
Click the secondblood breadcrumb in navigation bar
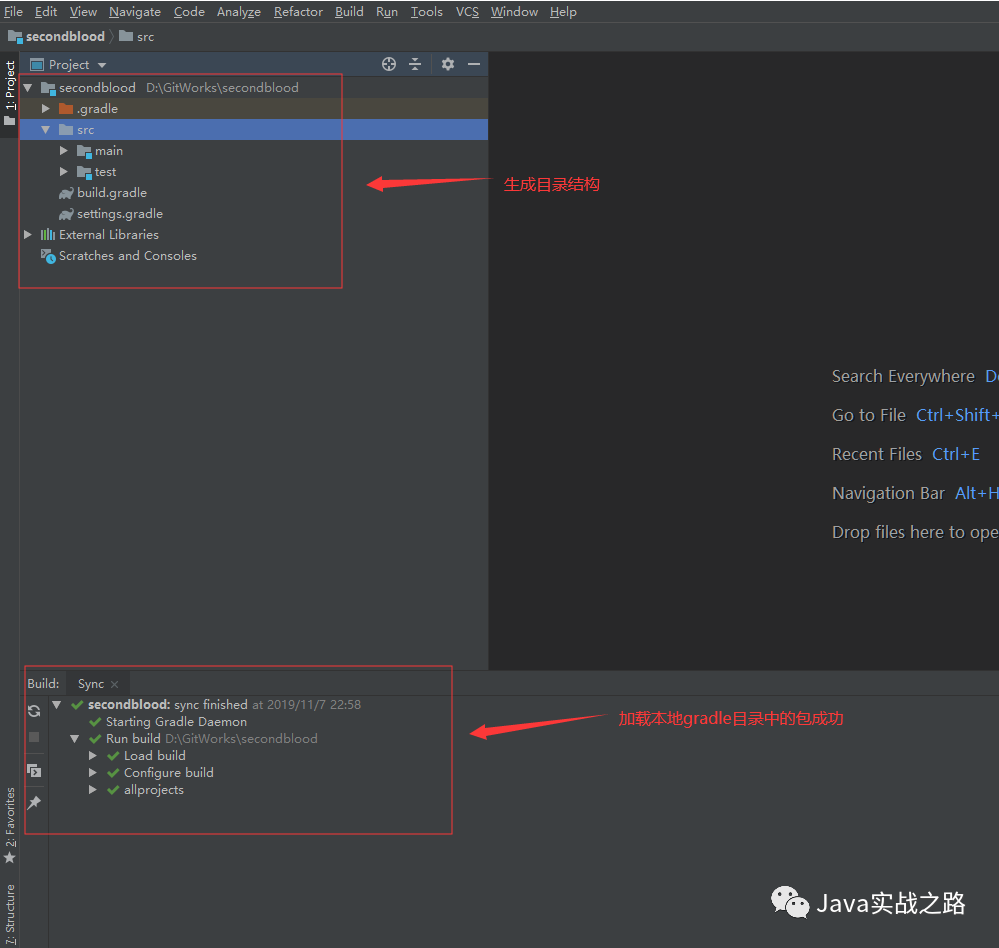pyautogui.click(x=63, y=36)
